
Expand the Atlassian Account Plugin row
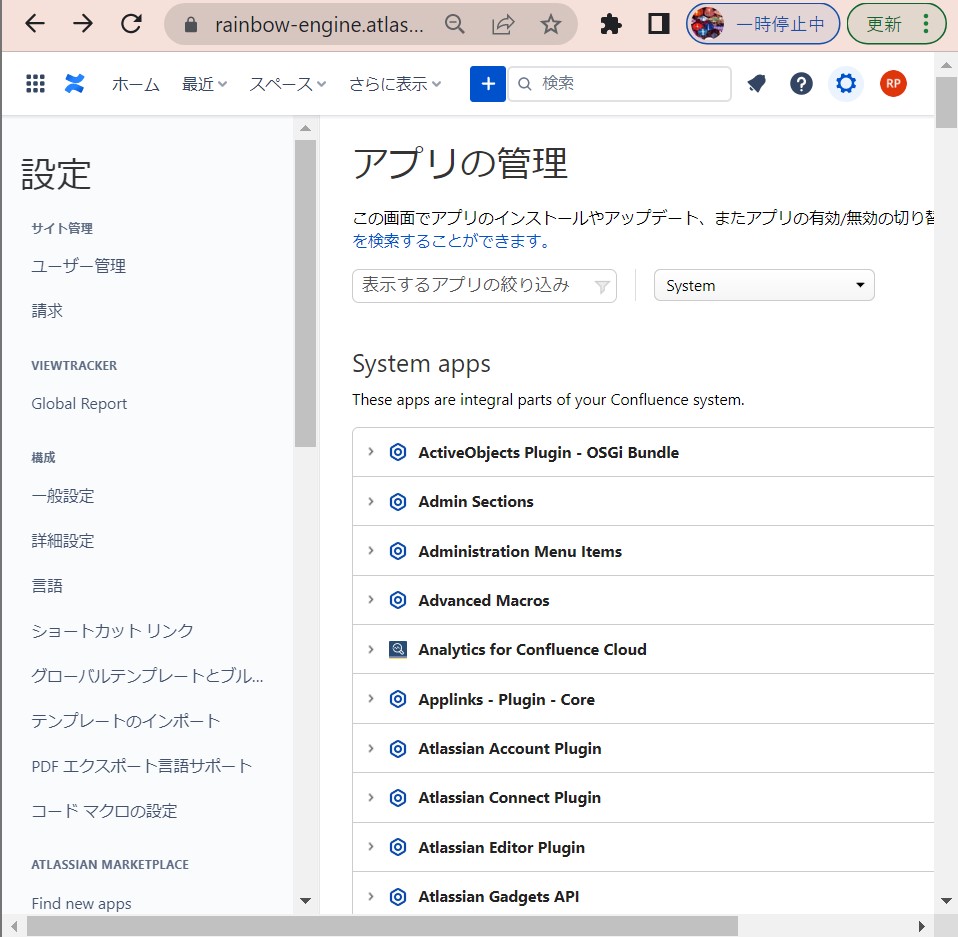pyautogui.click(x=371, y=748)
